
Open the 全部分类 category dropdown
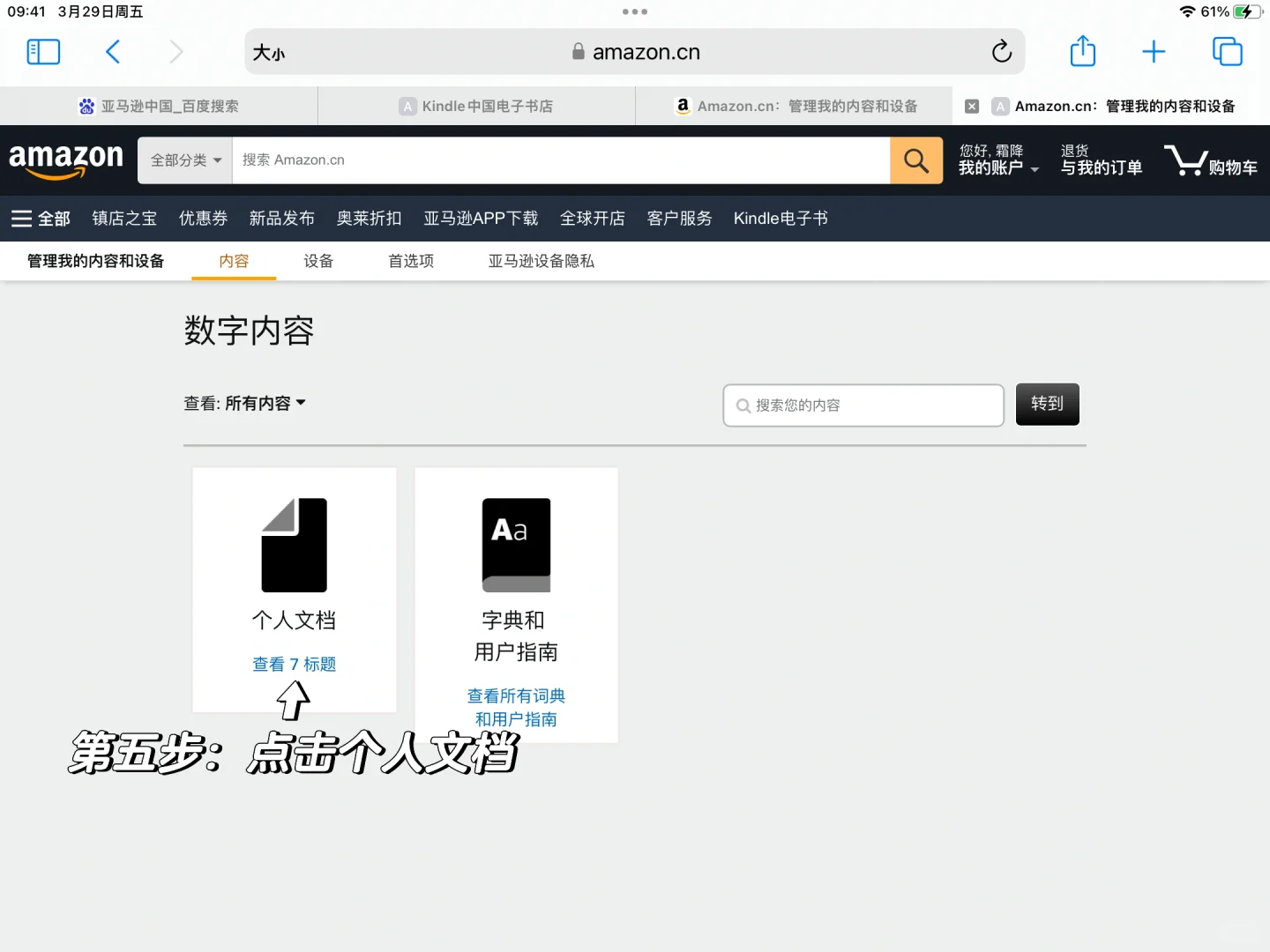point(185,160)
